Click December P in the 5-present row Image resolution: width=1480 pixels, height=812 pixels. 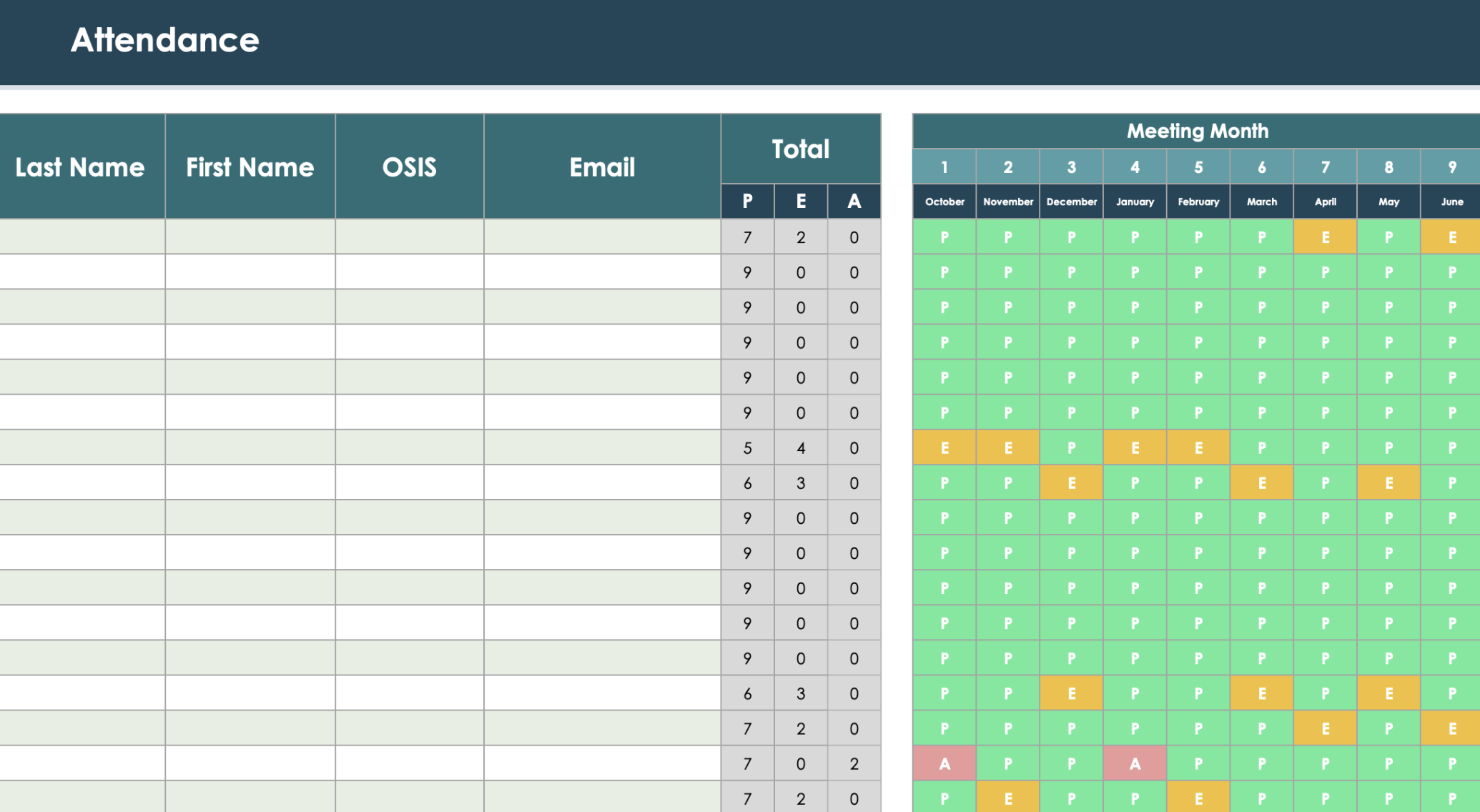[x=1072, y=448]
